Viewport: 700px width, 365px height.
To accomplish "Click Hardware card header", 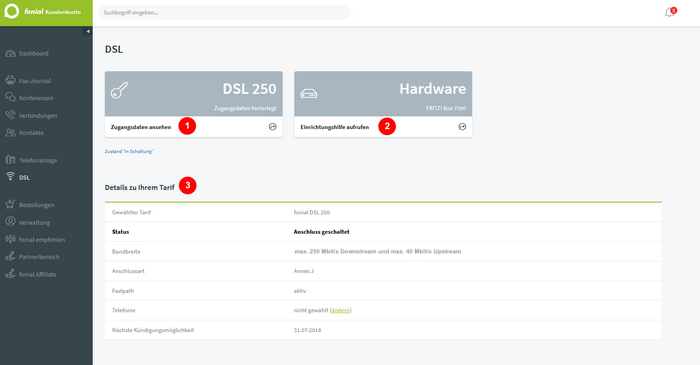I will coord(383,94).
